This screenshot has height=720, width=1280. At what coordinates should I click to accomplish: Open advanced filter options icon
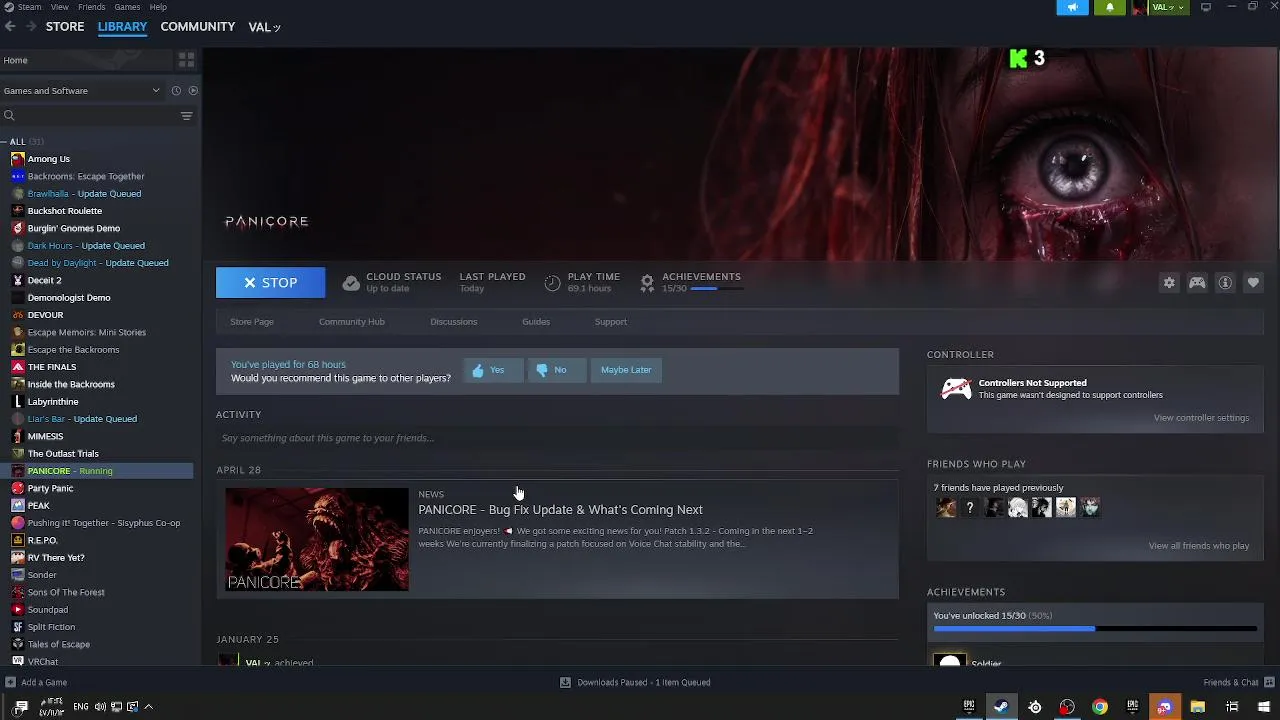coord(186,116)
